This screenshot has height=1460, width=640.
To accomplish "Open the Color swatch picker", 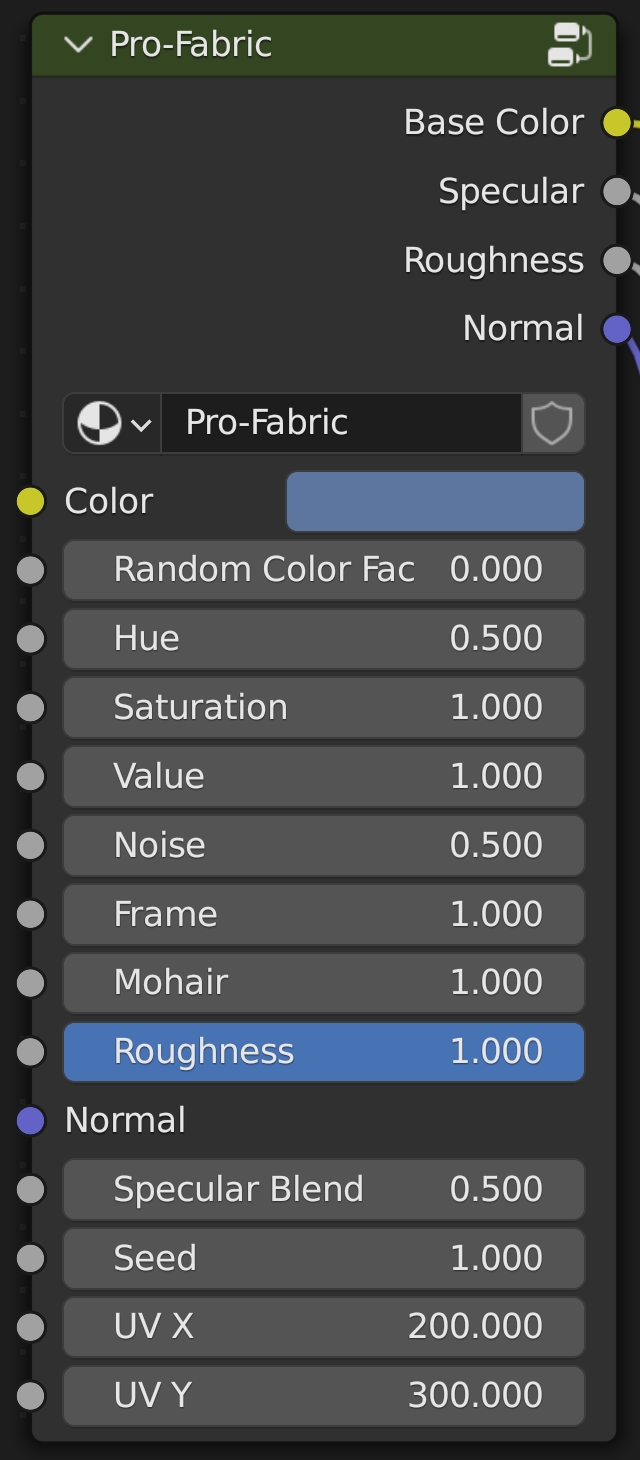I will (435, 502).
